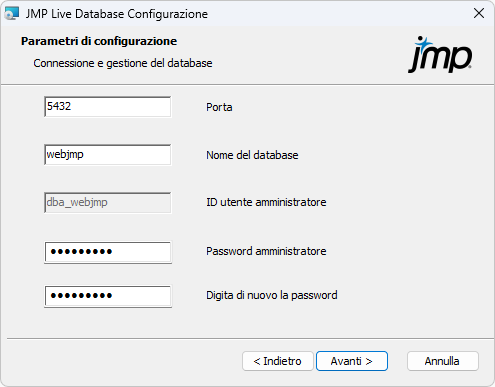495x387 pixels.
Task: Go back with the Indietro button
Action: [x=278, y=361]
